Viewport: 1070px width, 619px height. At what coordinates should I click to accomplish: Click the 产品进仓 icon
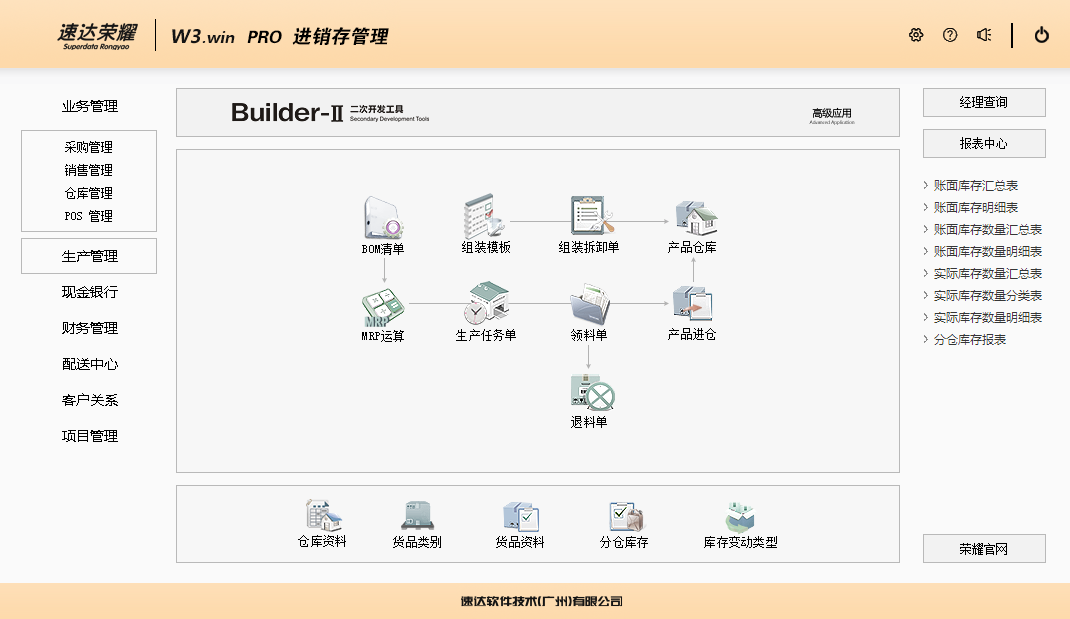coord(692,304)
